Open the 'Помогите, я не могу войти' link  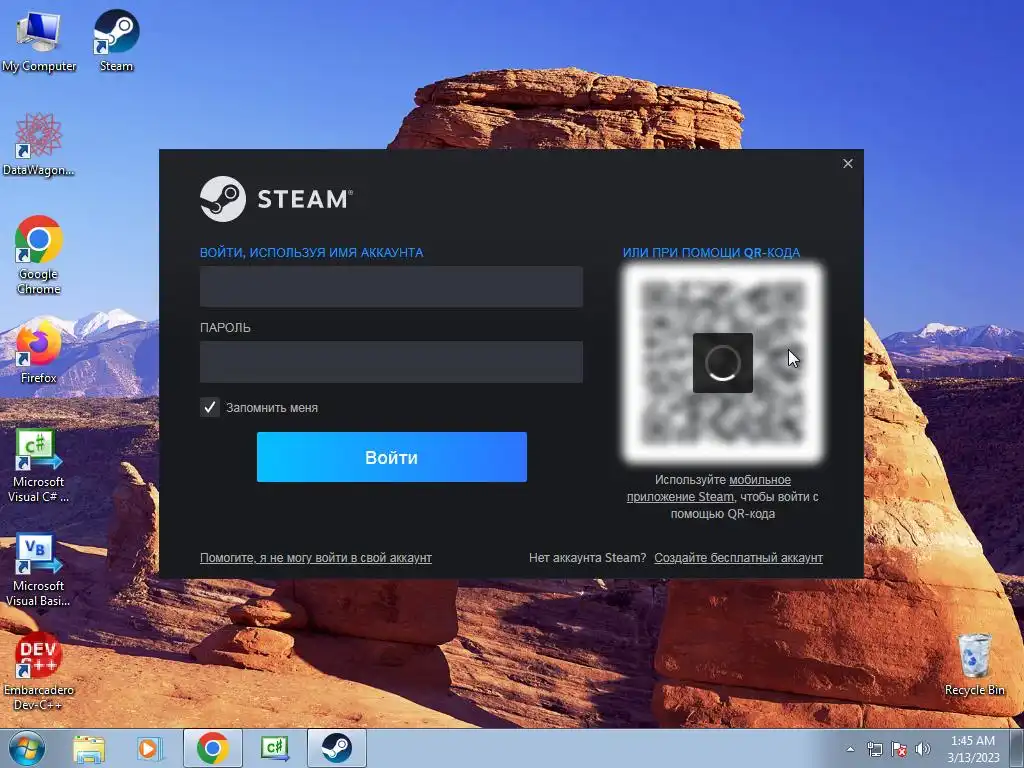click(315, 558)
